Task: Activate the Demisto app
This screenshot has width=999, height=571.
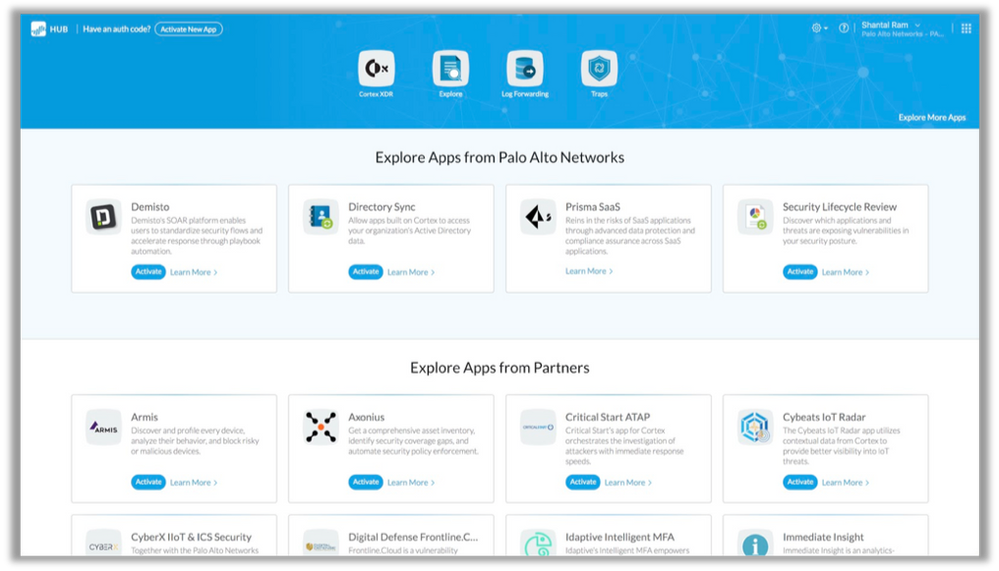Action: (148, 271)
